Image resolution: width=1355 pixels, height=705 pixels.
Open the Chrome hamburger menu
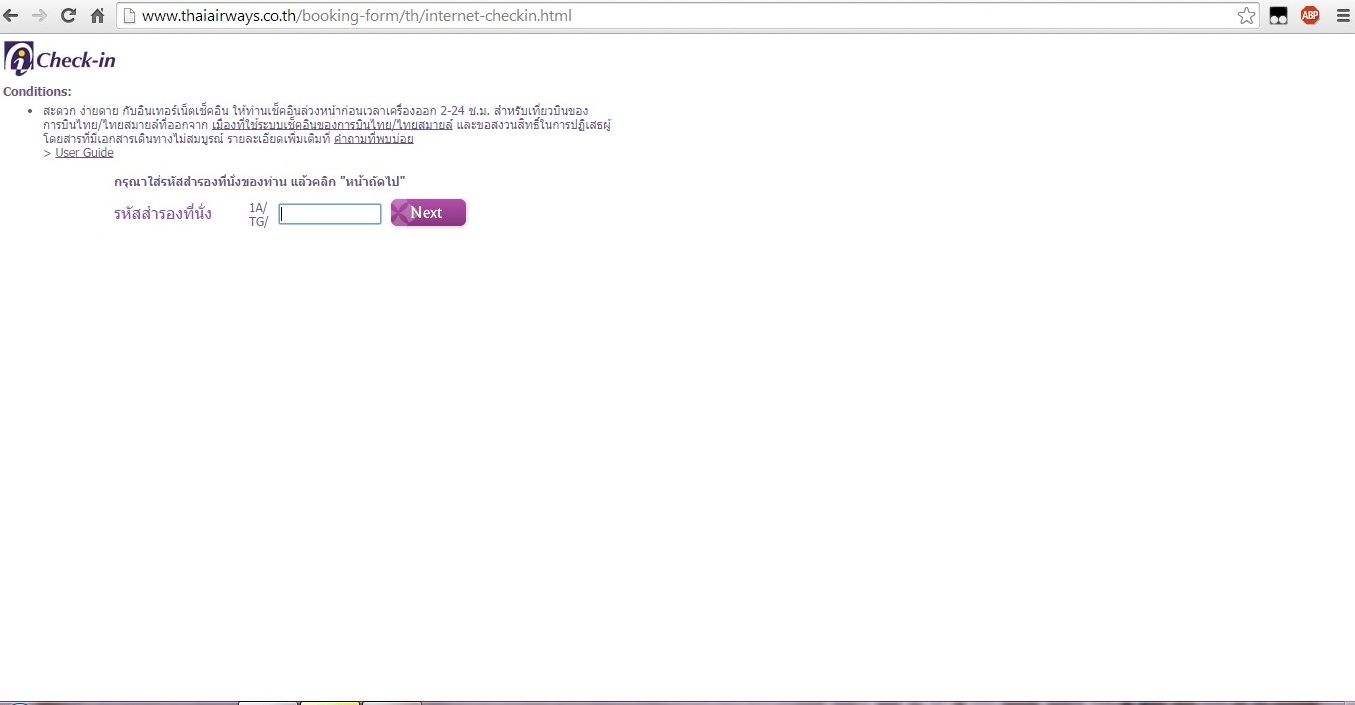coord(1343,16)
